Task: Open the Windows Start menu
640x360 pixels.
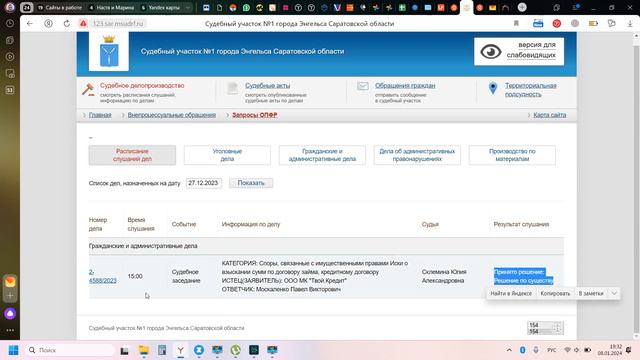Action: 13,350
